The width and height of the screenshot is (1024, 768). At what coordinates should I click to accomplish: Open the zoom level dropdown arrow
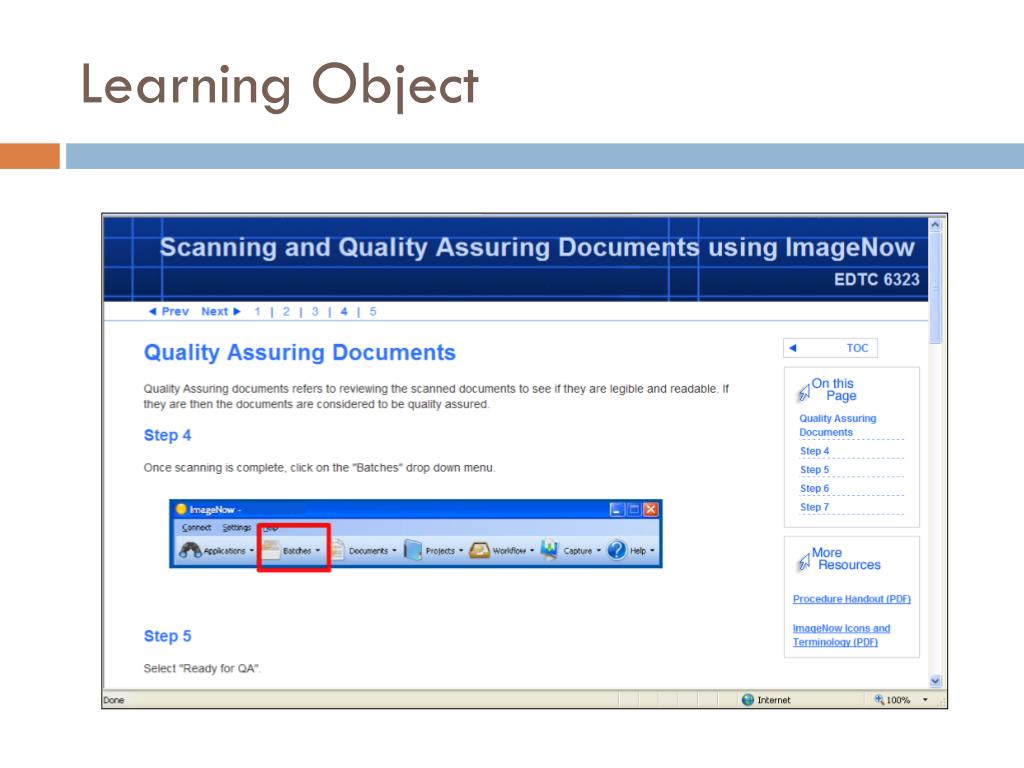925,699
